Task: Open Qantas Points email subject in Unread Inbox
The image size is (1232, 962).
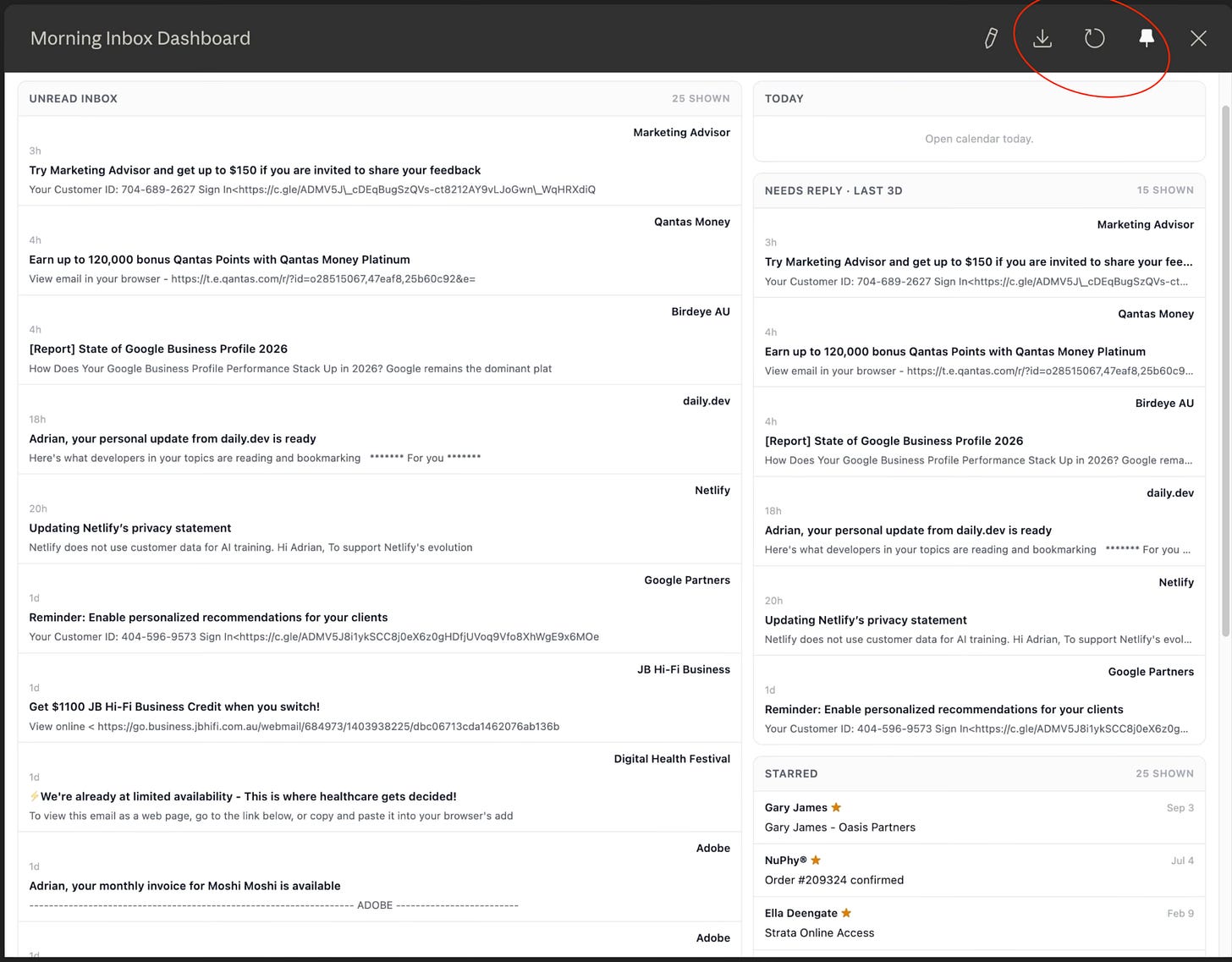Action: coord(219,260)
